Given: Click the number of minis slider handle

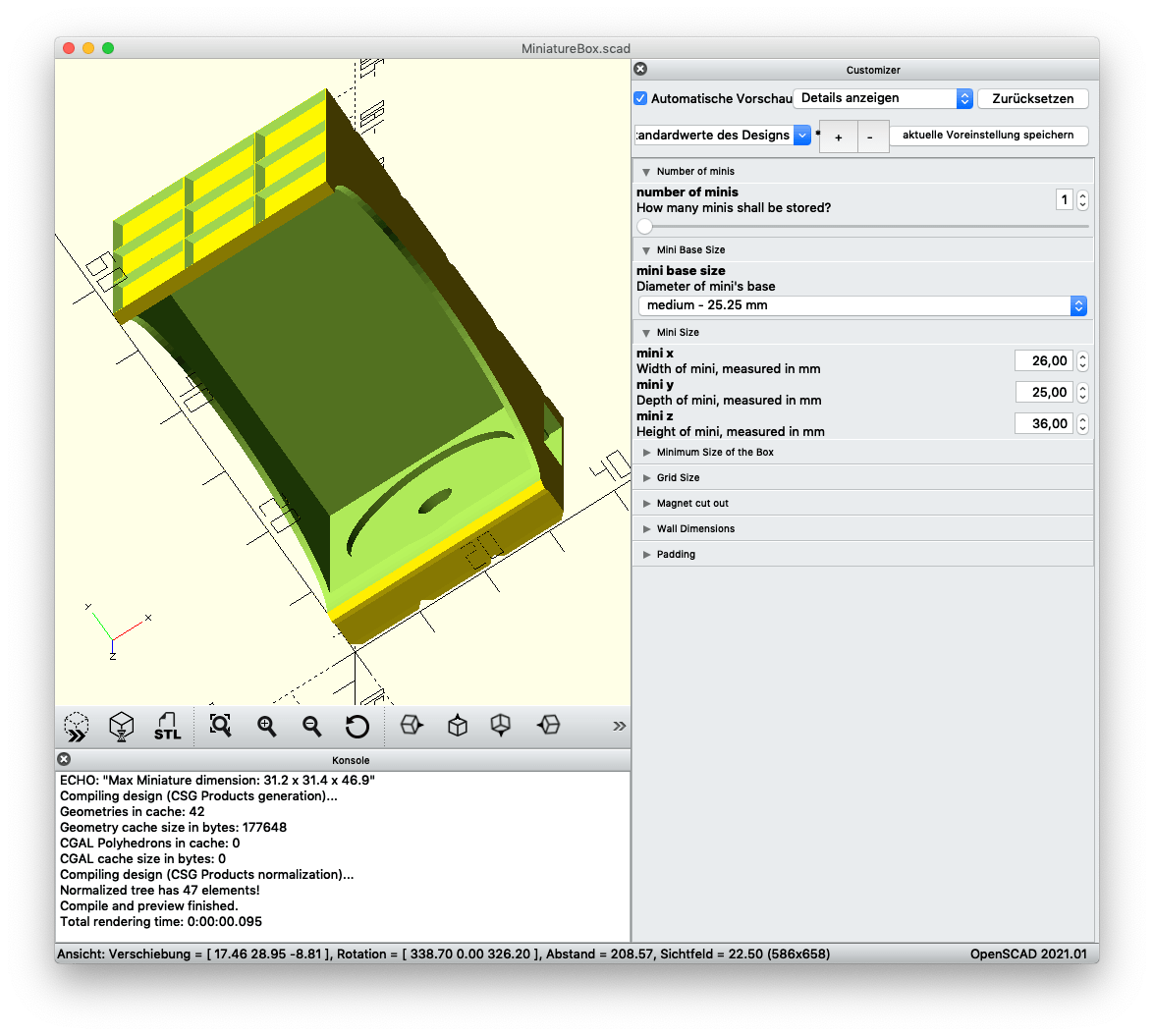Looking at the screenshot, I should [644, 227].
